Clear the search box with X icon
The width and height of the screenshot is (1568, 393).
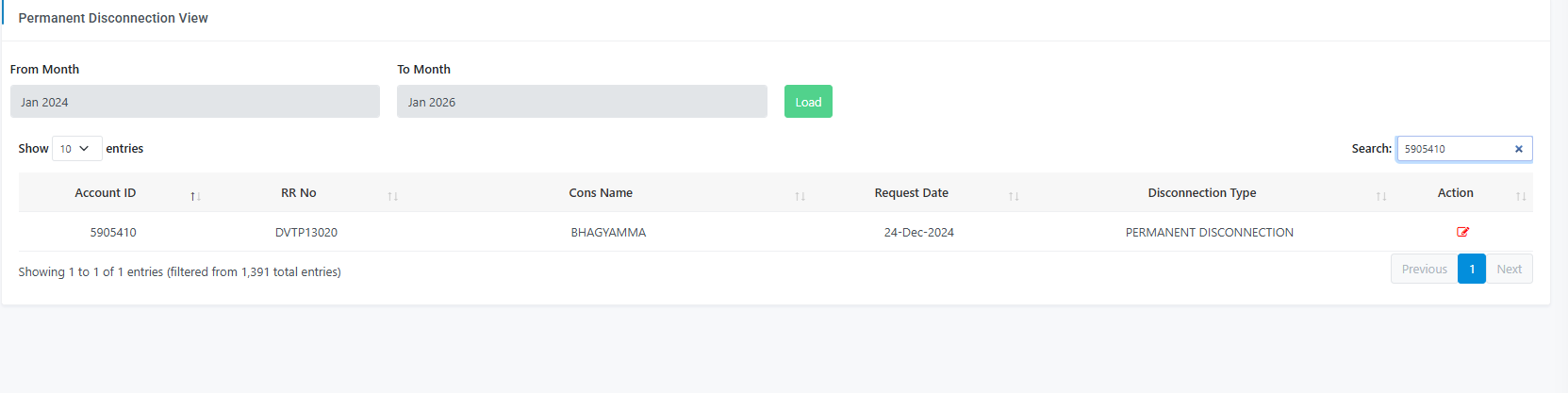1518,149
